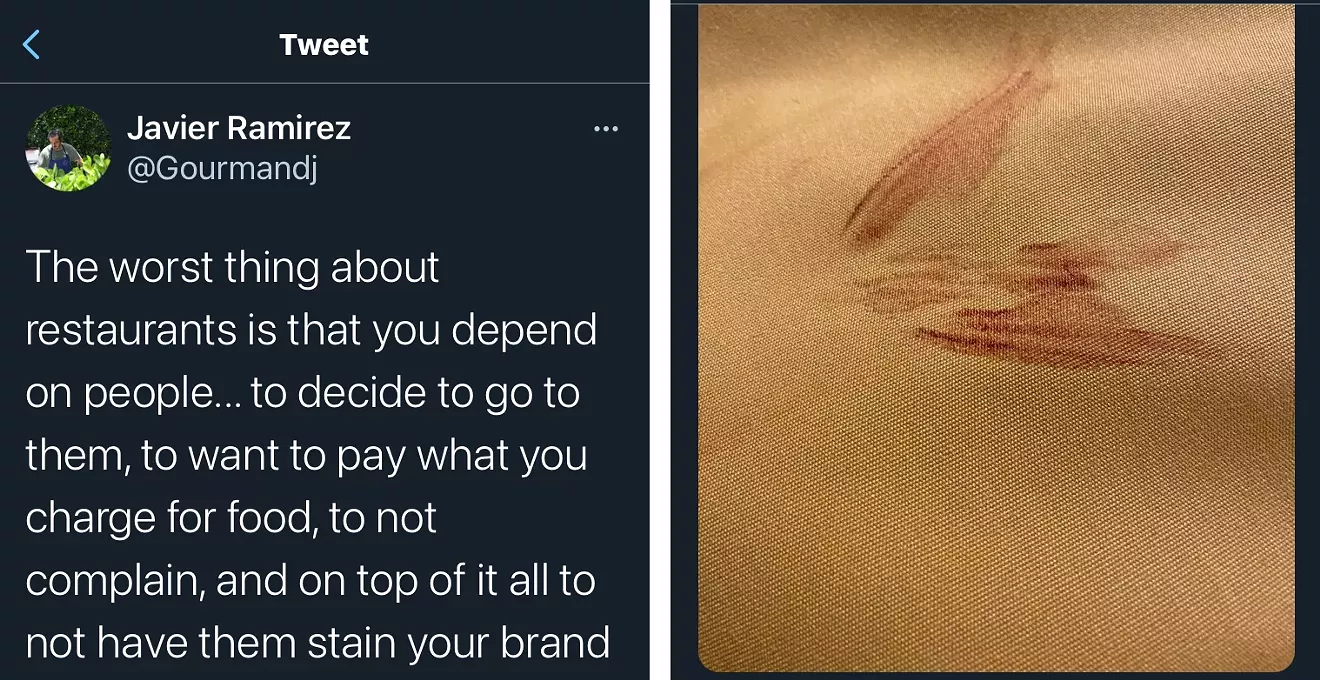This screenshot has height=680, width=1320.
Task: Select the line ending 'stain your brand'
Action: 317,643
